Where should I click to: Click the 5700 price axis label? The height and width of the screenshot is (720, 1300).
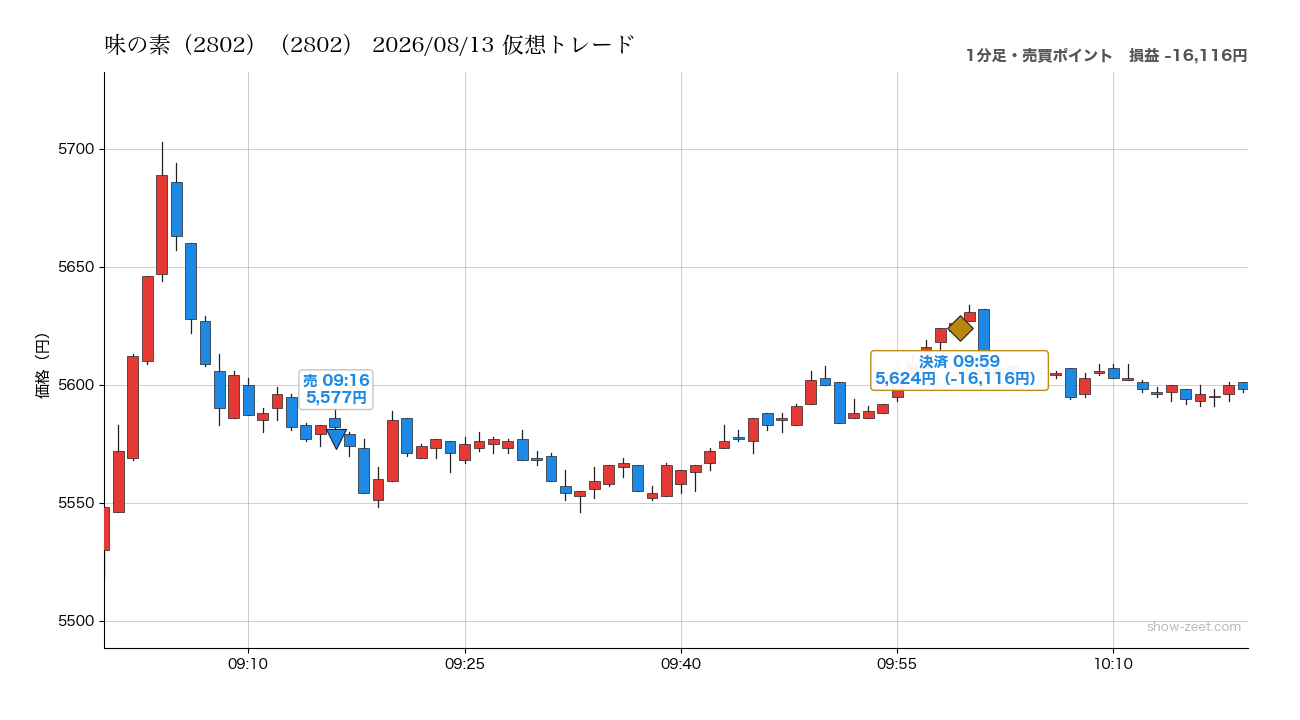click(75, 149)
